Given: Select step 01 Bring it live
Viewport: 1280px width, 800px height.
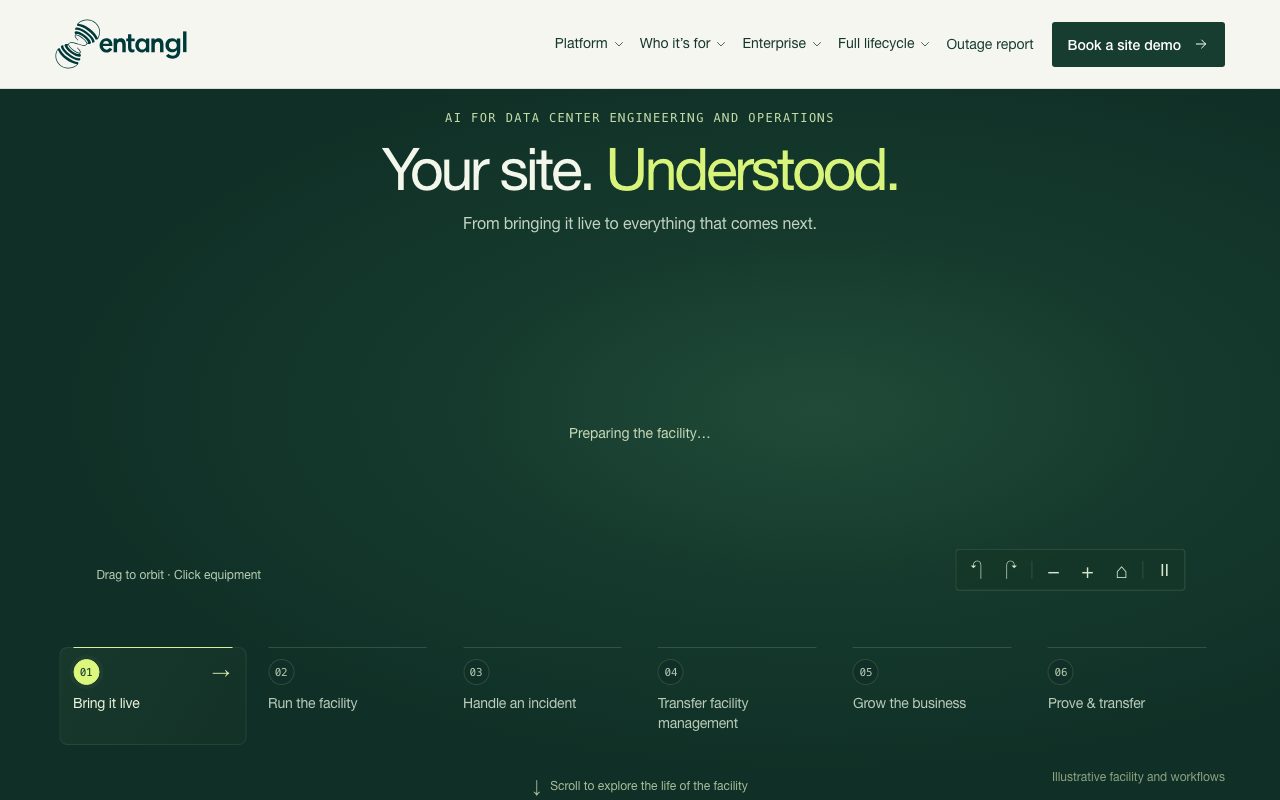Looking at the screenshot, I should click(x=153, y=695).
